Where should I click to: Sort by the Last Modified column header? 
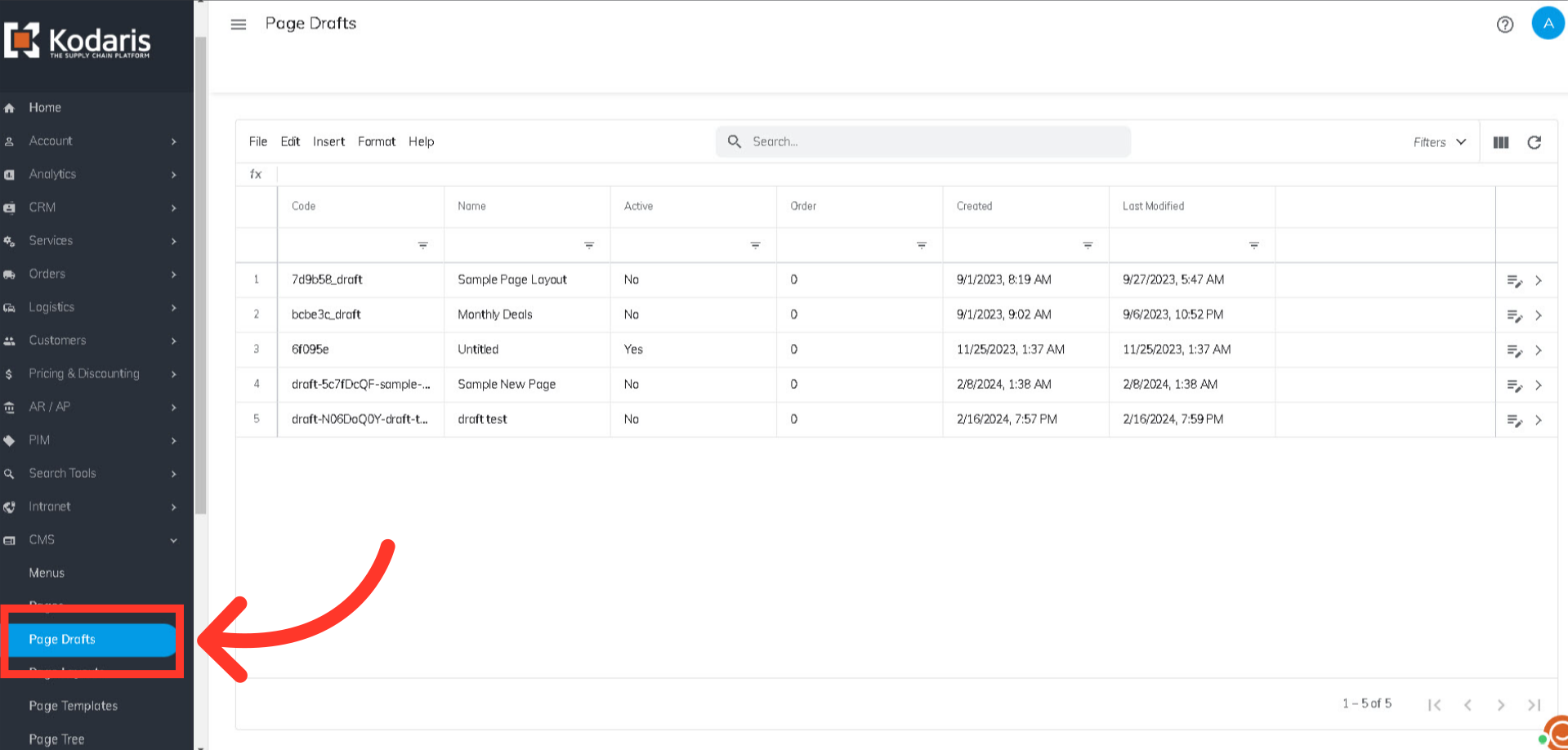click(x=1153, y=206)
